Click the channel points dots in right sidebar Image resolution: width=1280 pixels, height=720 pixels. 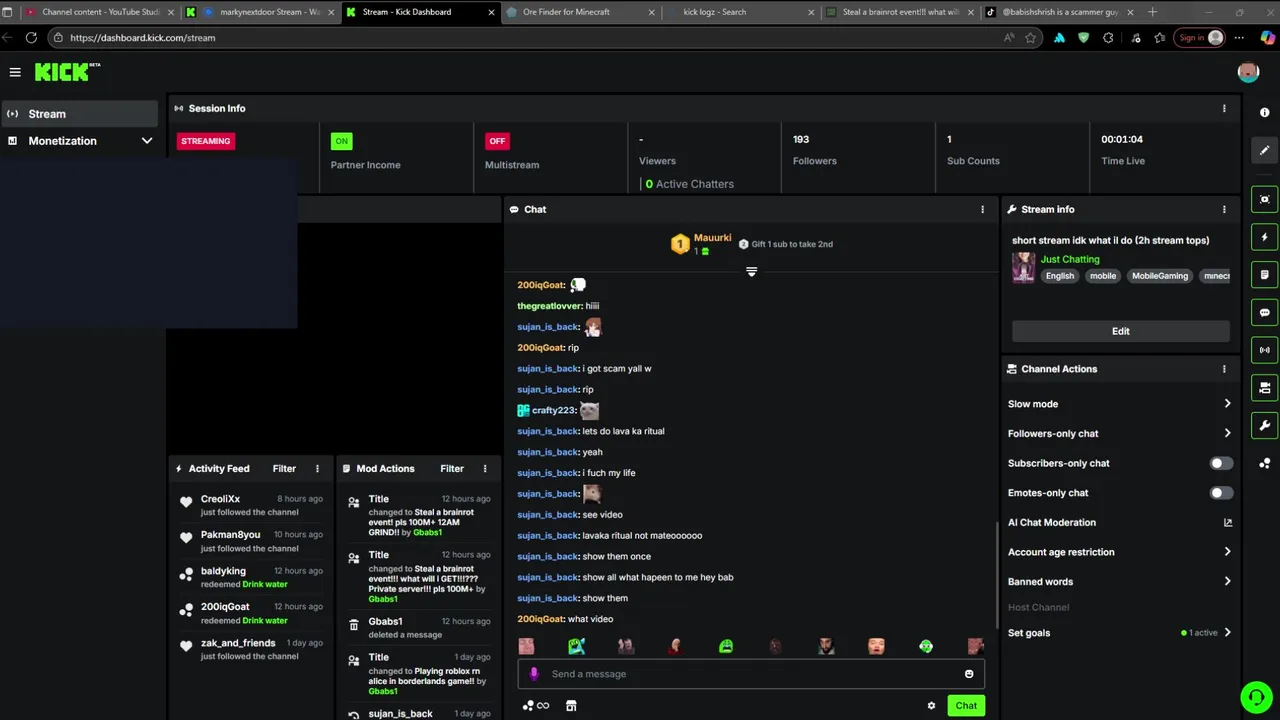coord(1265,463)
